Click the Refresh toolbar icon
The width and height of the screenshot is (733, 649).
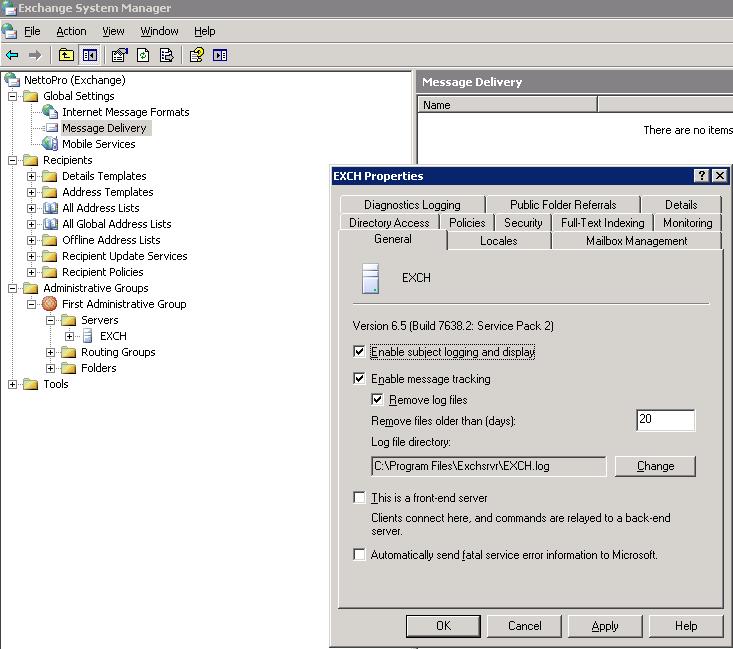click(x=143, y=55)
